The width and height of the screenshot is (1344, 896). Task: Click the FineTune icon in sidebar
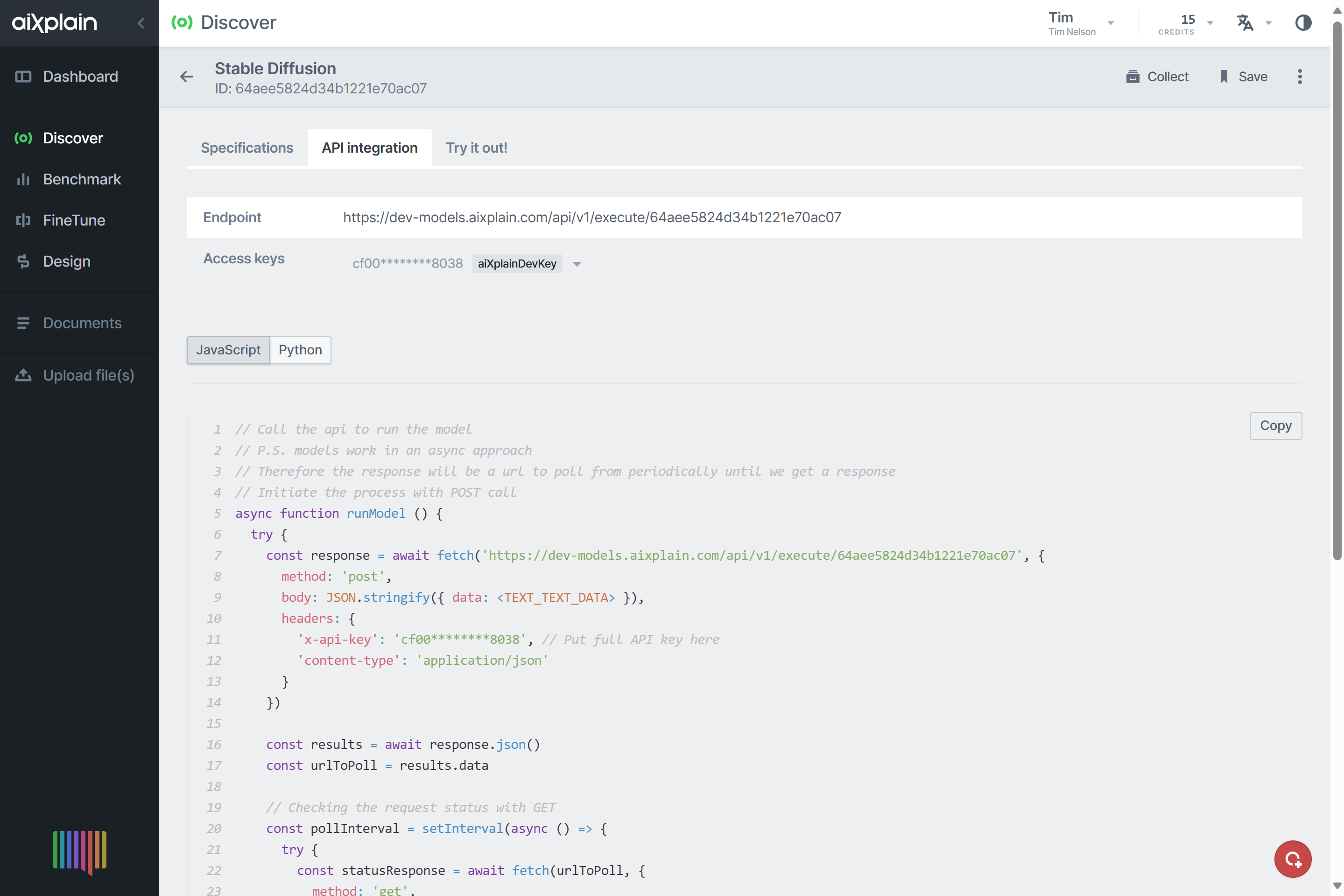pos(23,220)
